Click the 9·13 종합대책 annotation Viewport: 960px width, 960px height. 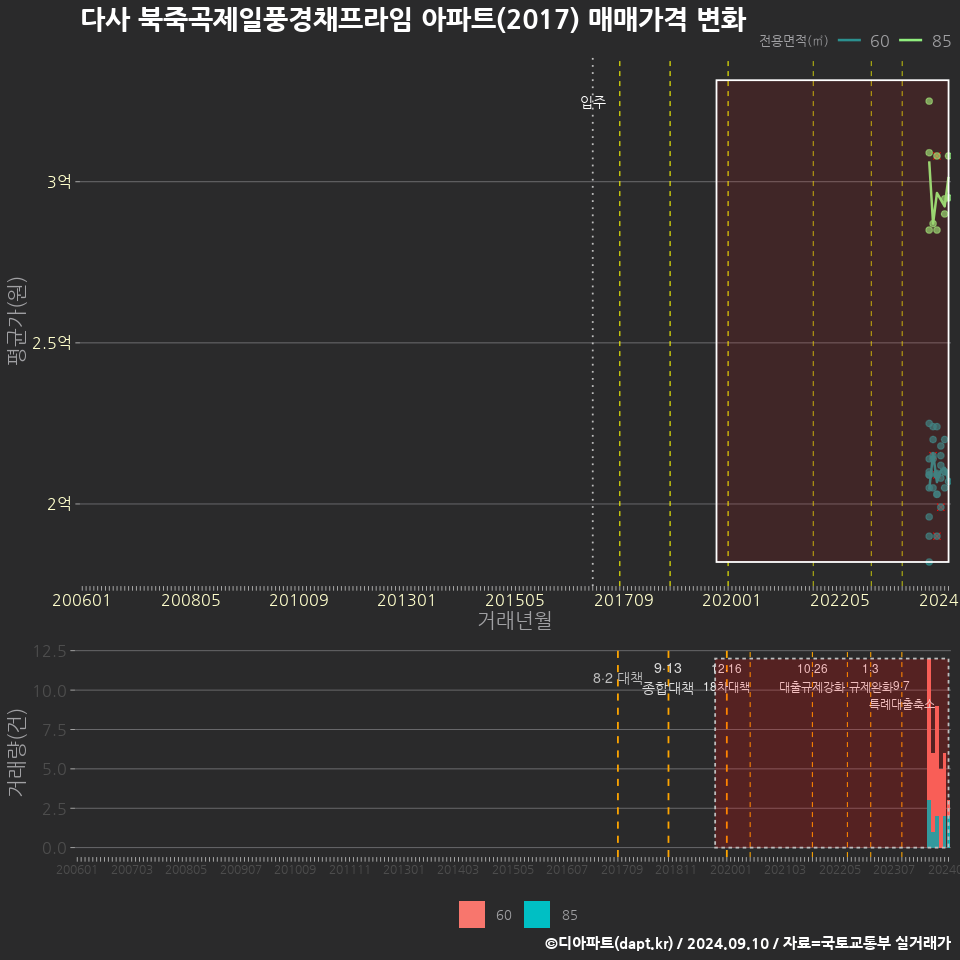tap(667, 678)
